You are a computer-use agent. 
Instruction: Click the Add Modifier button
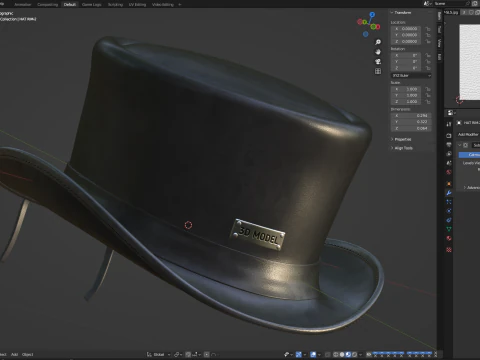pyautogui.click(x=468, y=134)
